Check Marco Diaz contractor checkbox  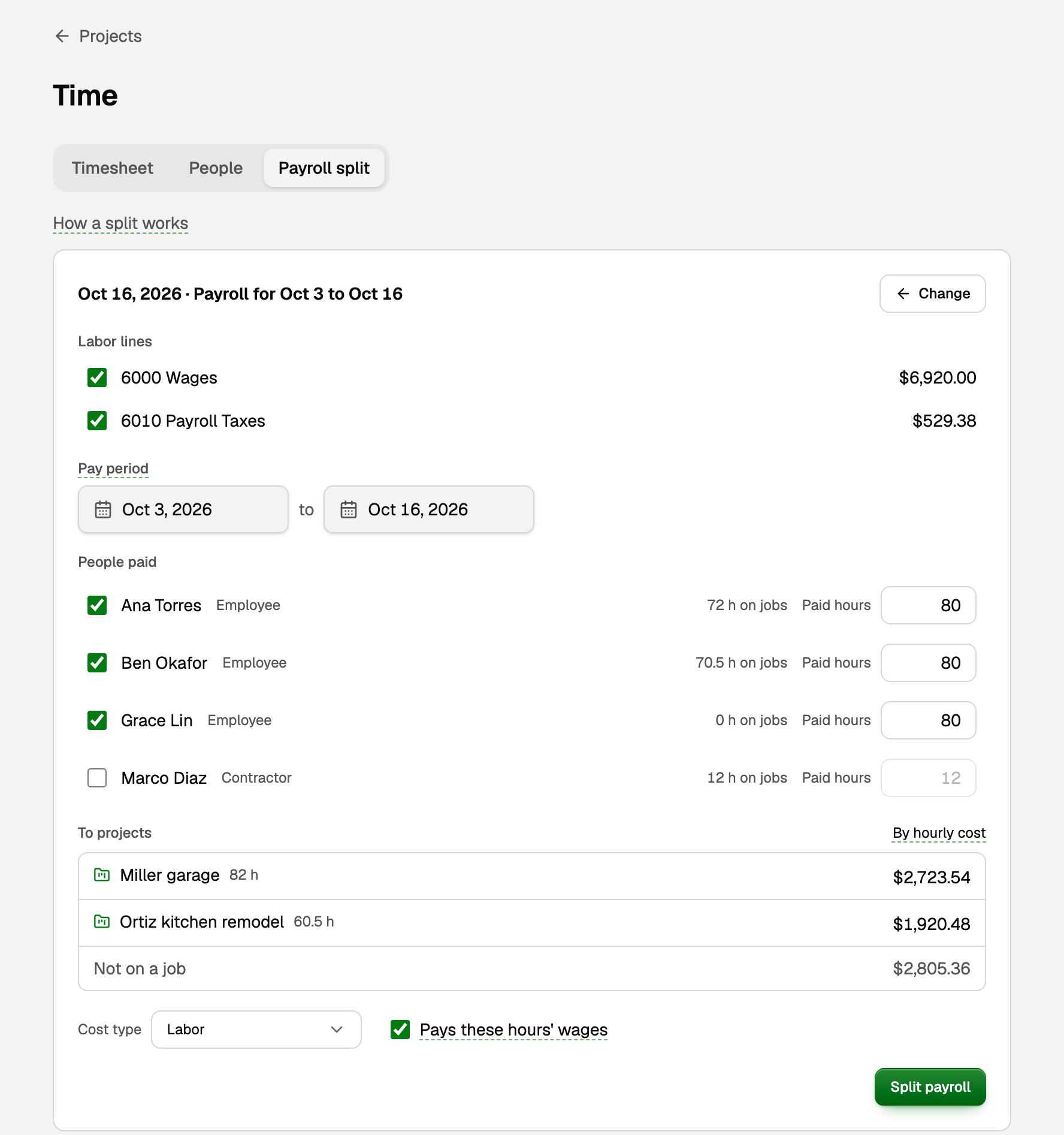click(97, 778)
